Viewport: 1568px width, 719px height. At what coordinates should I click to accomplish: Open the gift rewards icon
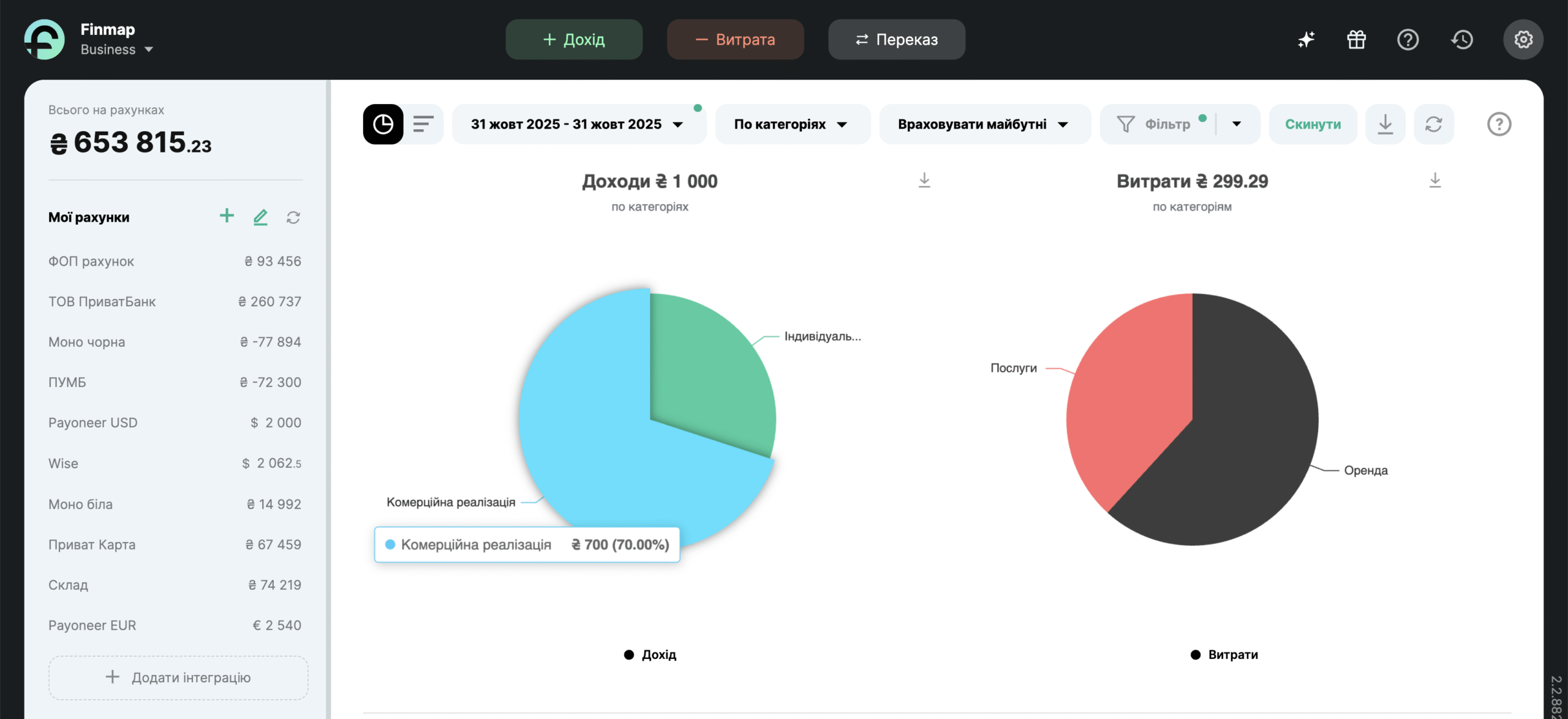click(x=1356, y=40)
